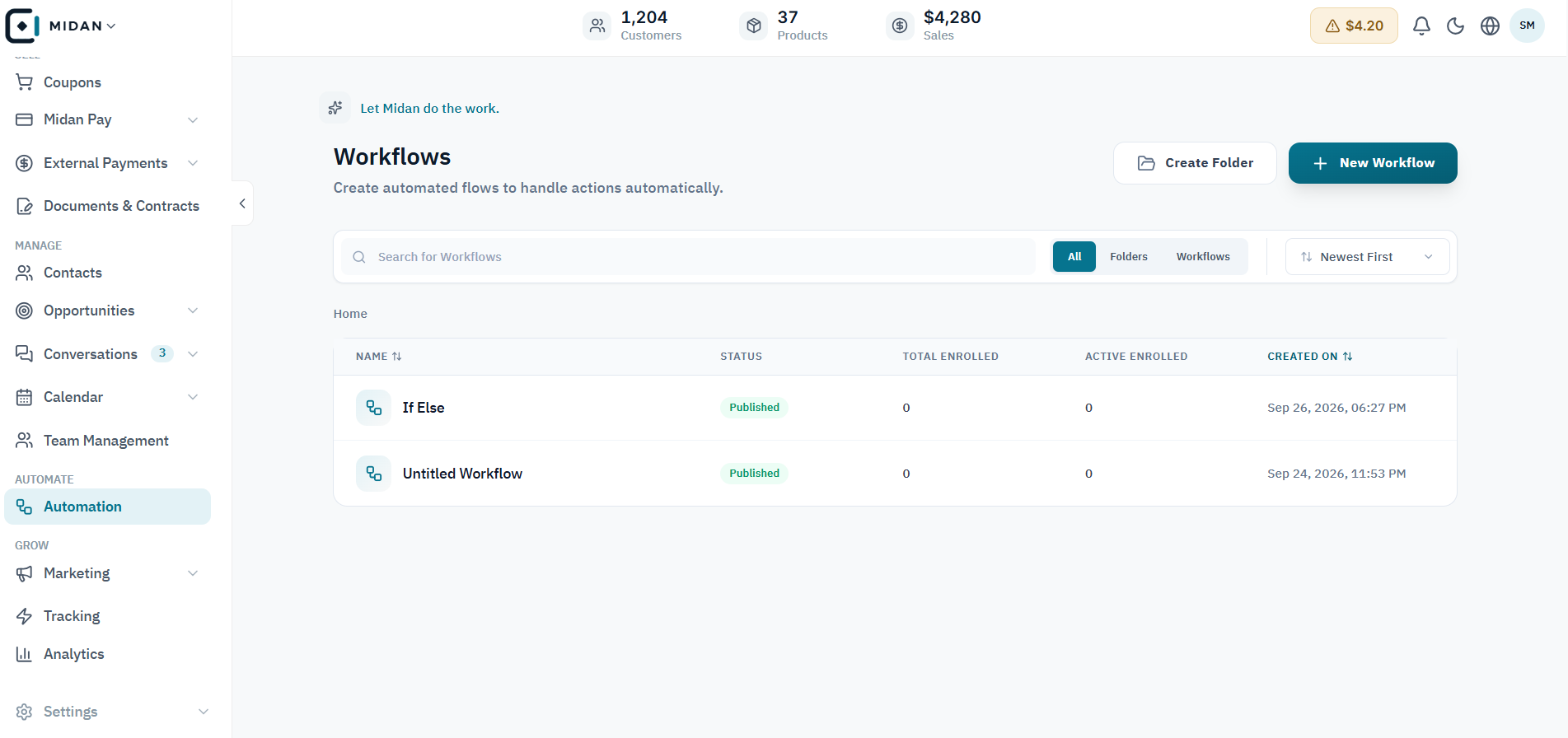Expand the Opportunities submenu
Image resolution: width=1568 pixels, height=738 pixels.
point(193,311)
